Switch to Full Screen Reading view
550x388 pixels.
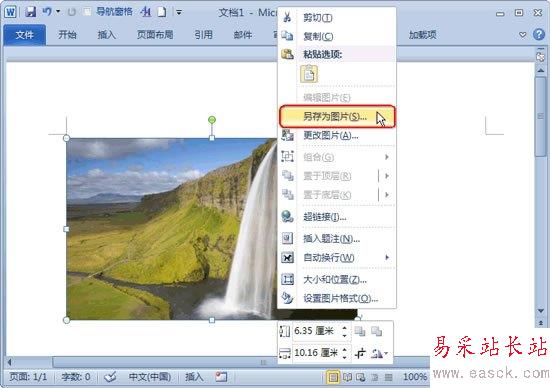tap(347, 377)
